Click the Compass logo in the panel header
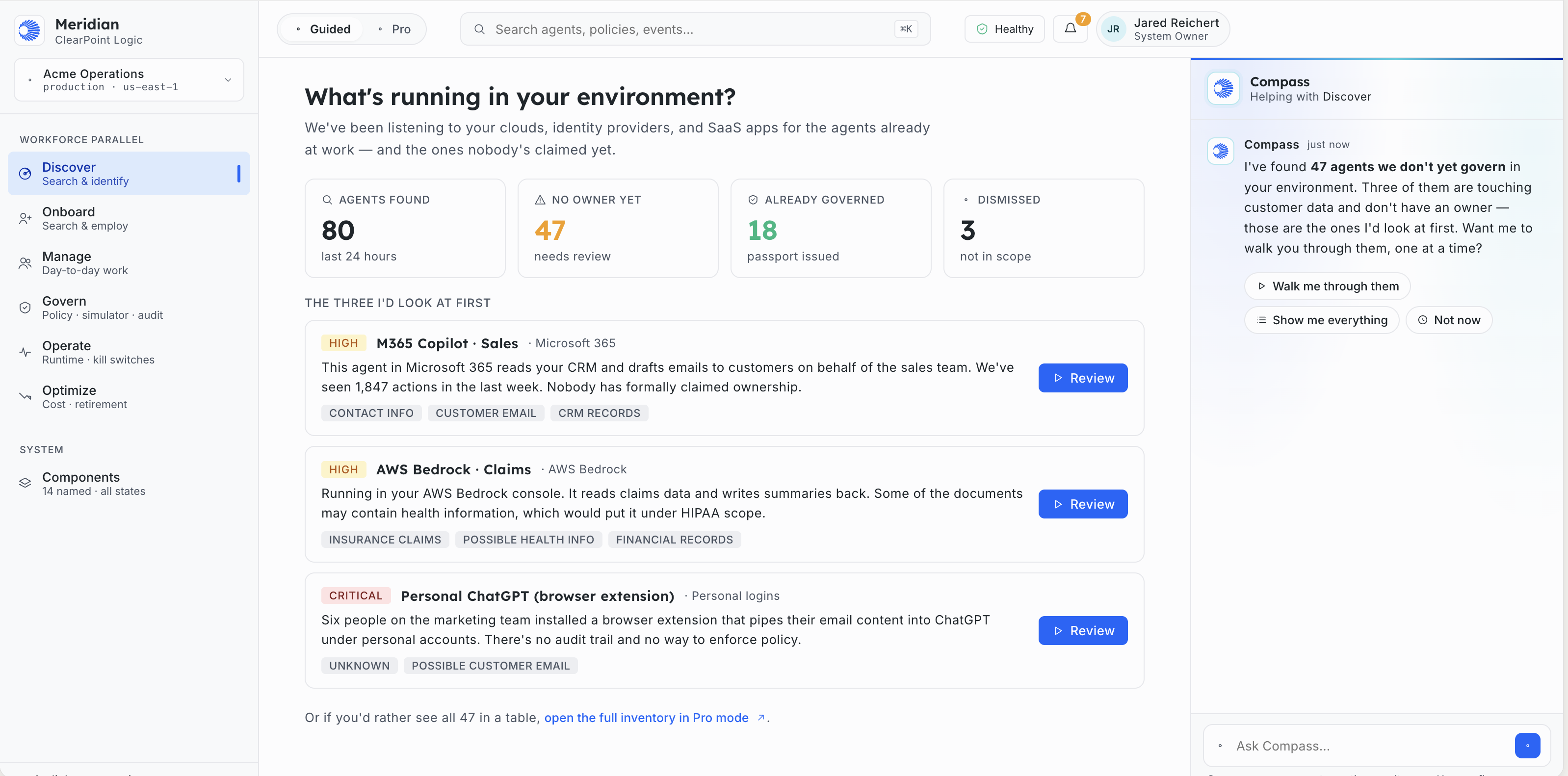This screenshot has width=1568, height=776. pyautogui.click(x=1224, y=88)
